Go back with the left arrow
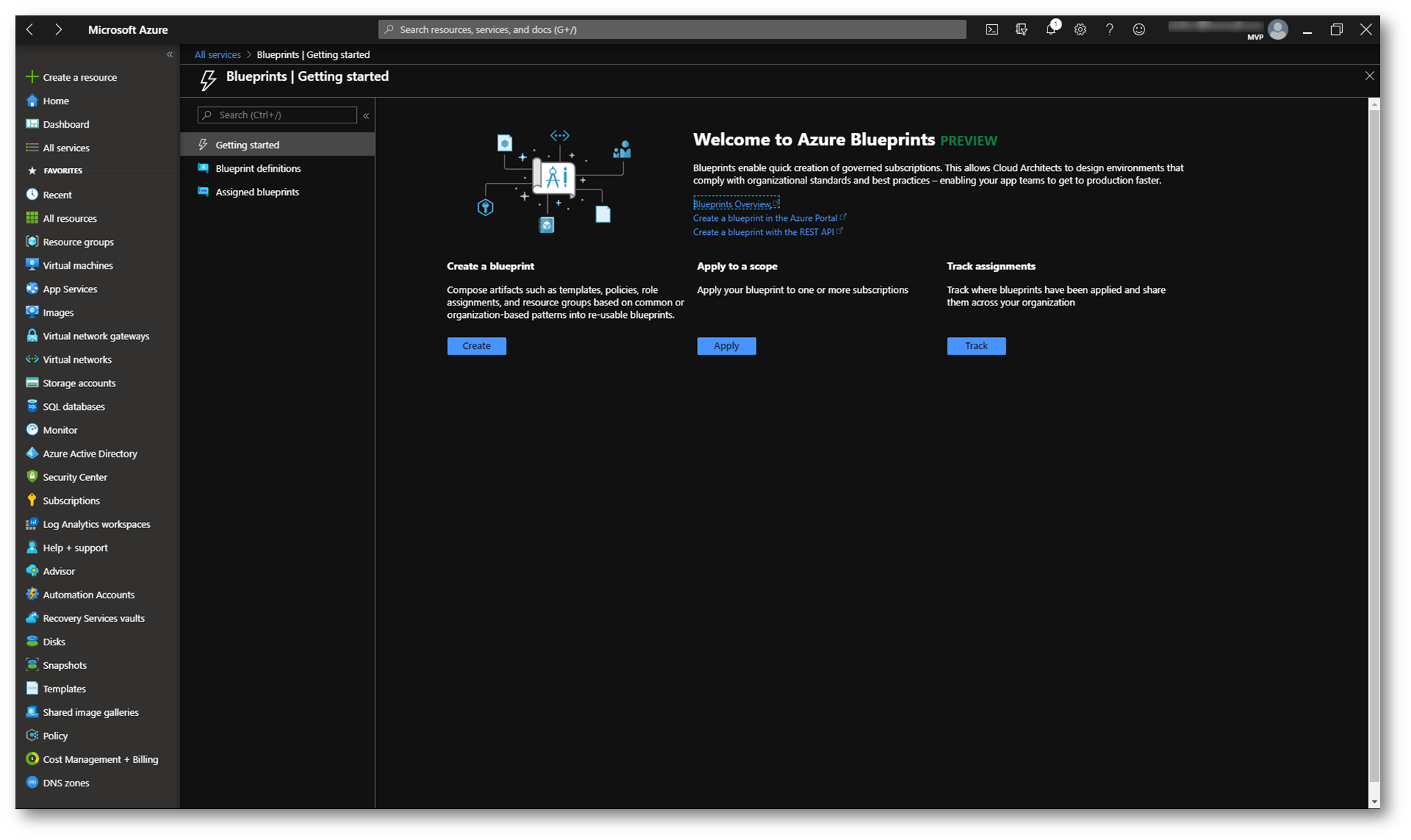 tap(30, 29)
